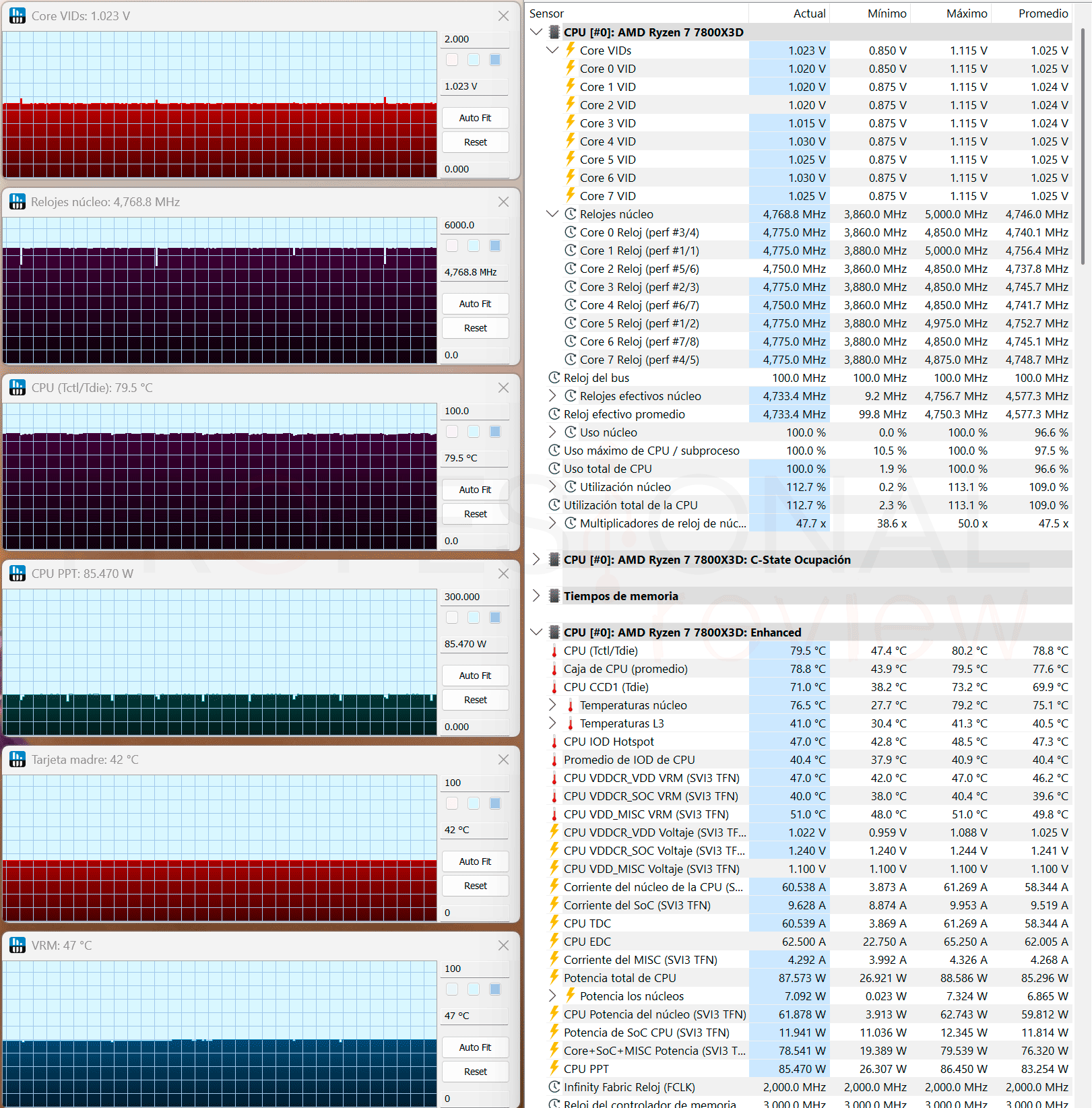Click Reset in the CPU (Tctl/Tdie) graph
1092x1108 pixels.
(x=475, y=514)
